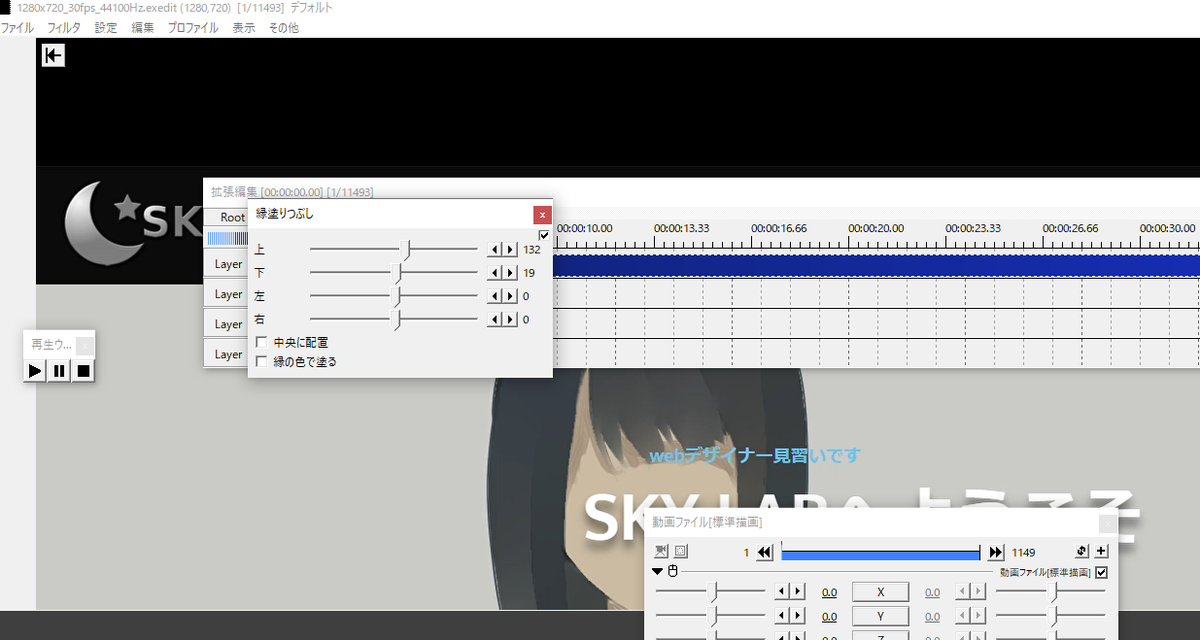This screenshot has height=640, width=1200.
Task: Start playback with the Play button
Action: (x=35, y=371)
